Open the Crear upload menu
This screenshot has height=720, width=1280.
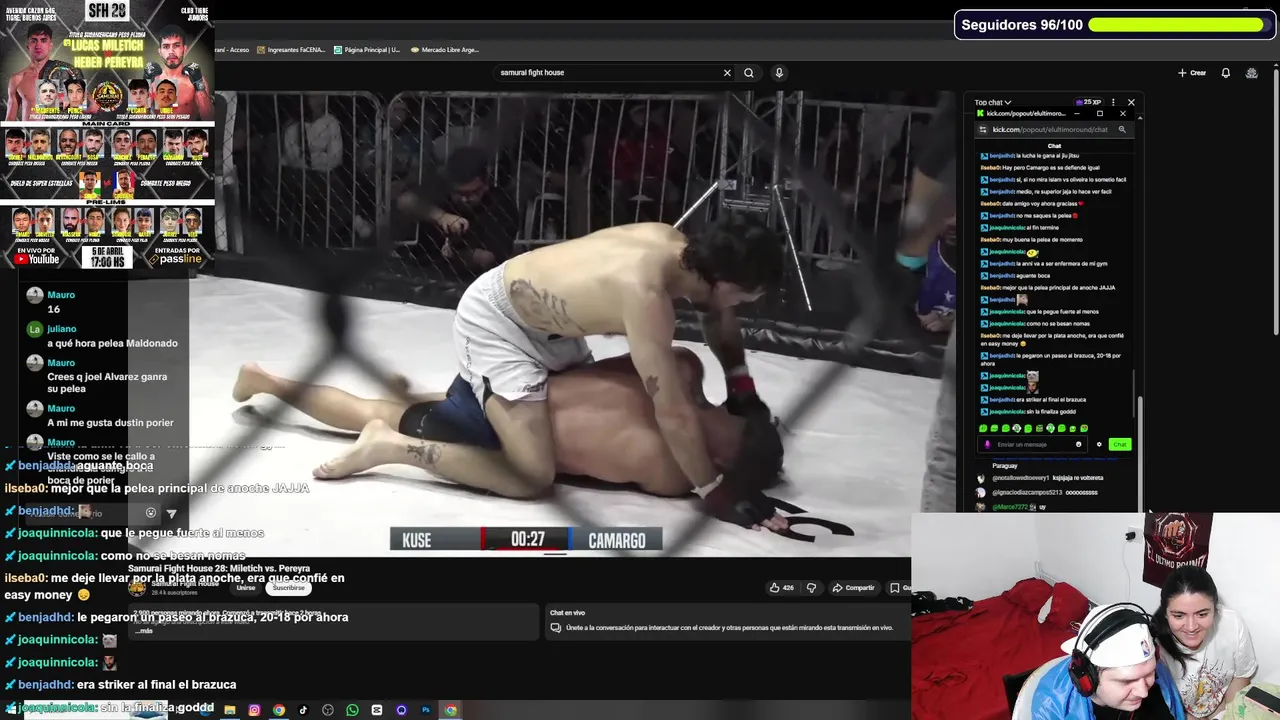(x=1192, y=73)
